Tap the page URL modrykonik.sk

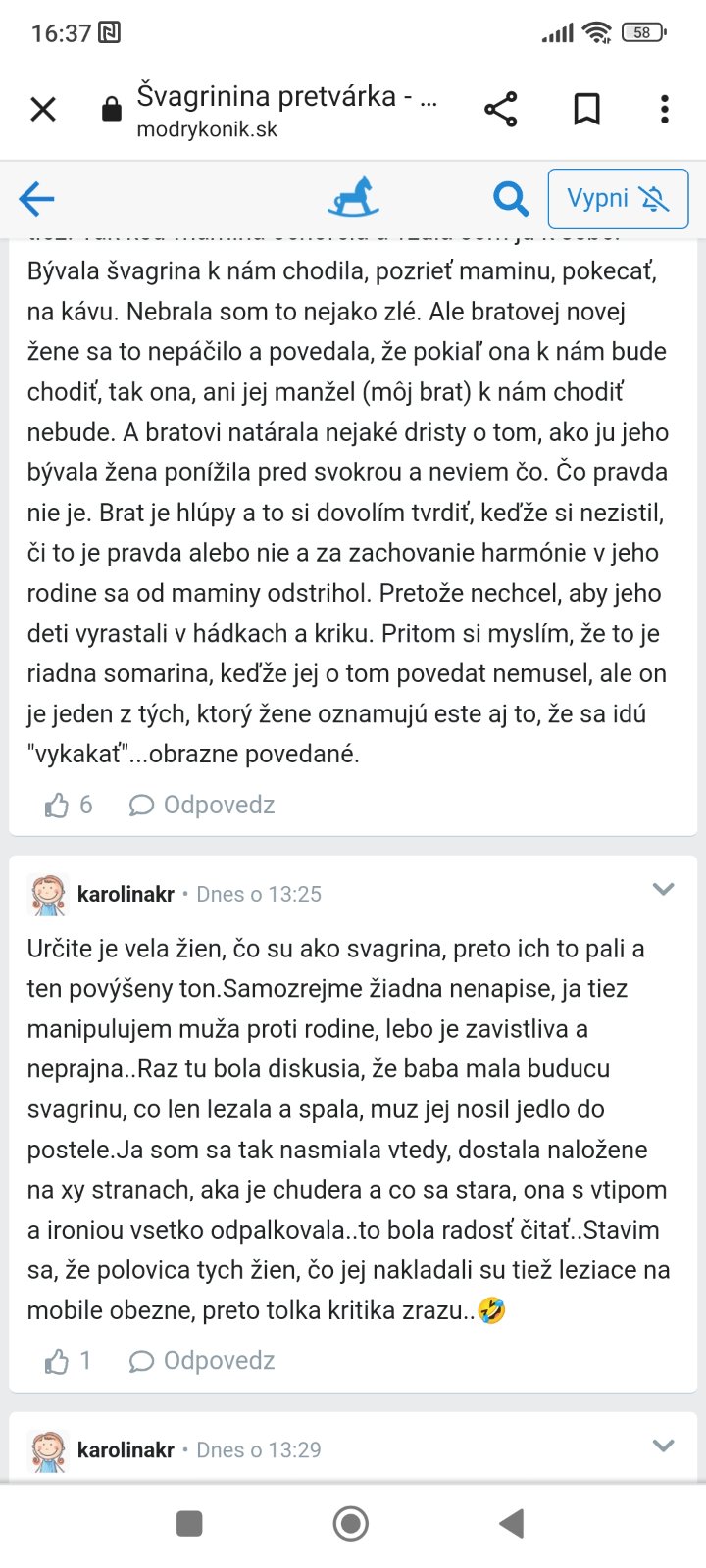click(207, 129)
